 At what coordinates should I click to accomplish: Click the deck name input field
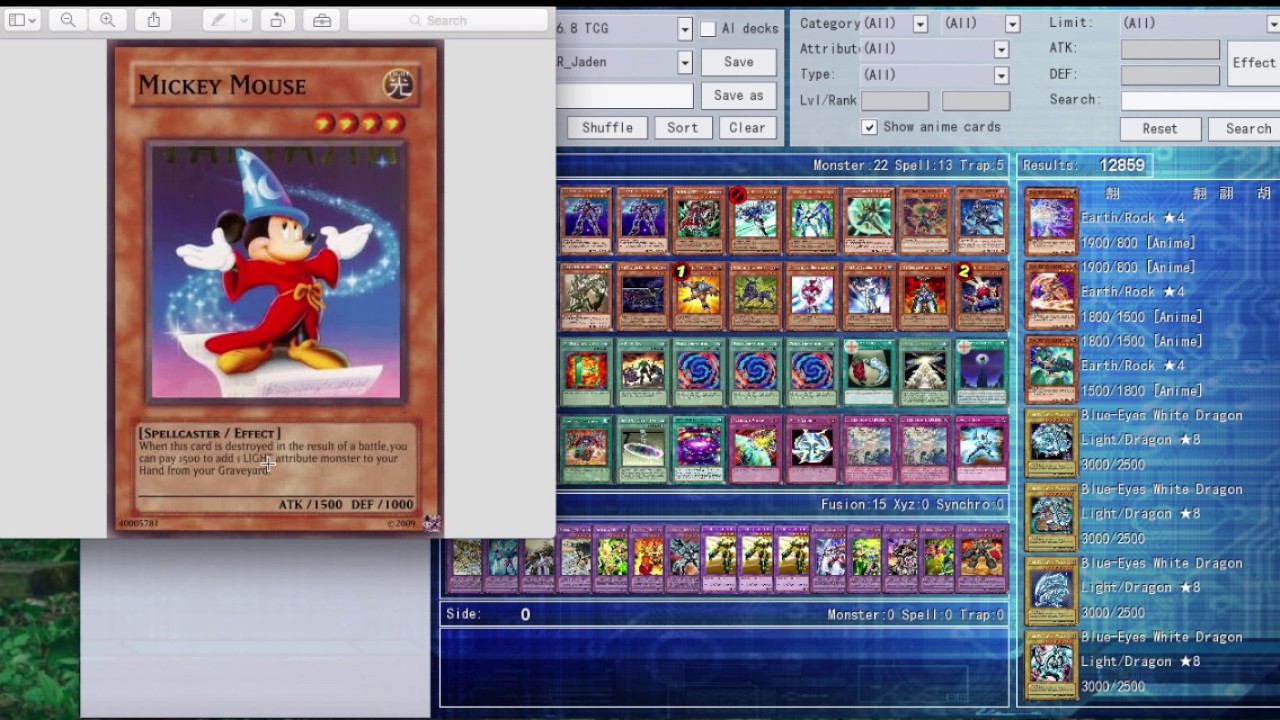tap(625, 95)
